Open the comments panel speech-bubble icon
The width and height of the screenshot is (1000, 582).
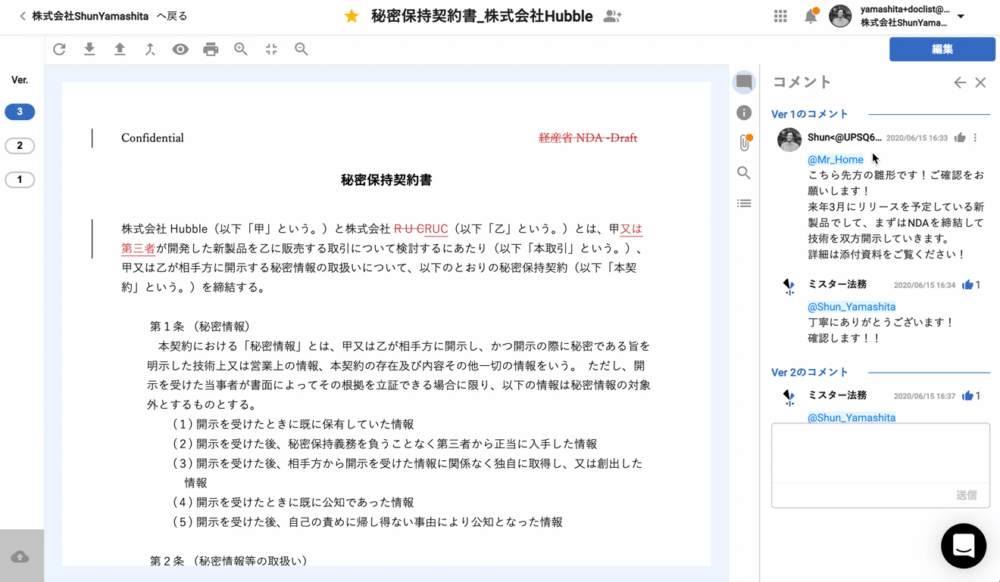(x=744, y=82)
